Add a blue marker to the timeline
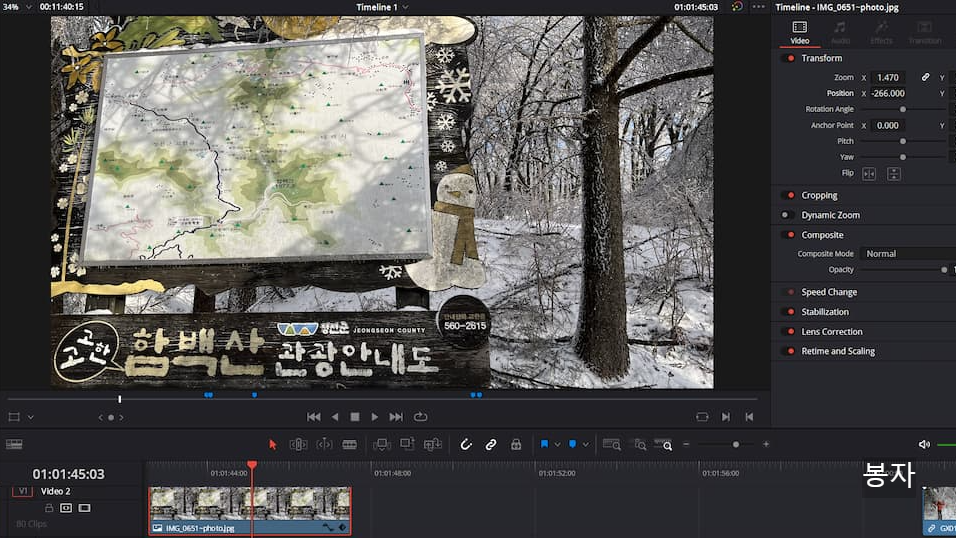The height and width of the screenshot is (538, 956). (573, 445)
